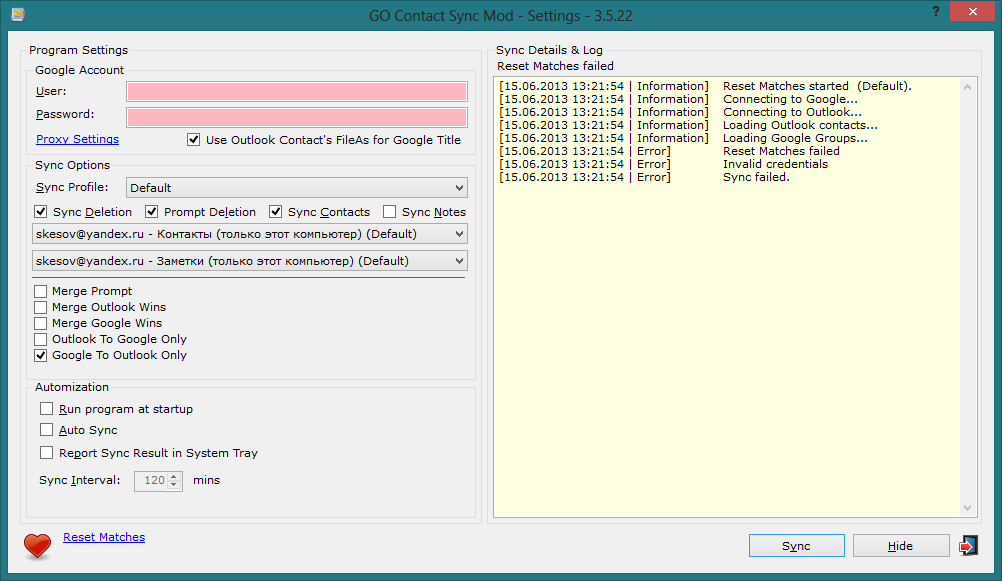Click the help question mark in title bar
Image resolution: width=1002 pixels, height=581 pixels.
click(x=936, y=12)
